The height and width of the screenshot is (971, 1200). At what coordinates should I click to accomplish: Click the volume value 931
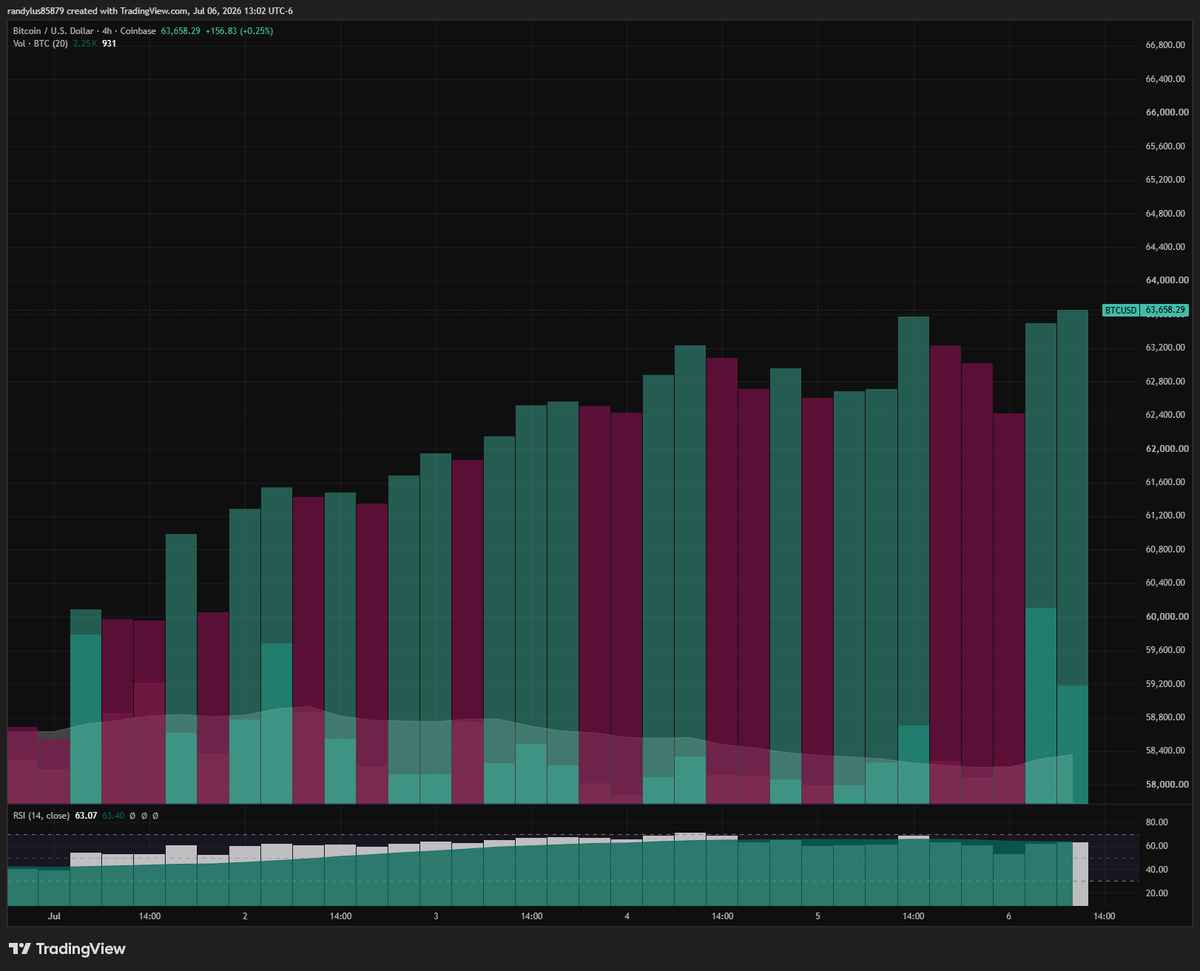point(109,43)
